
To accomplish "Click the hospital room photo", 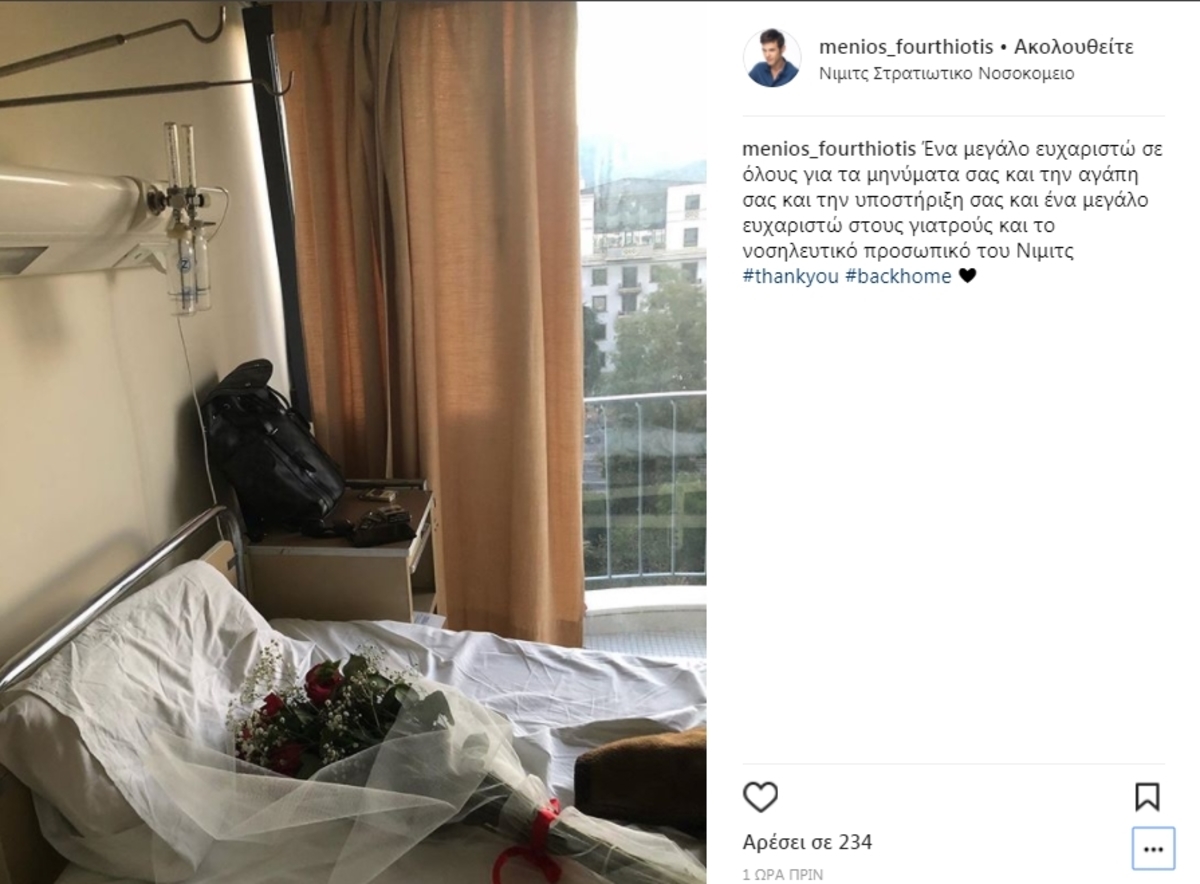I will coord(353,442).
